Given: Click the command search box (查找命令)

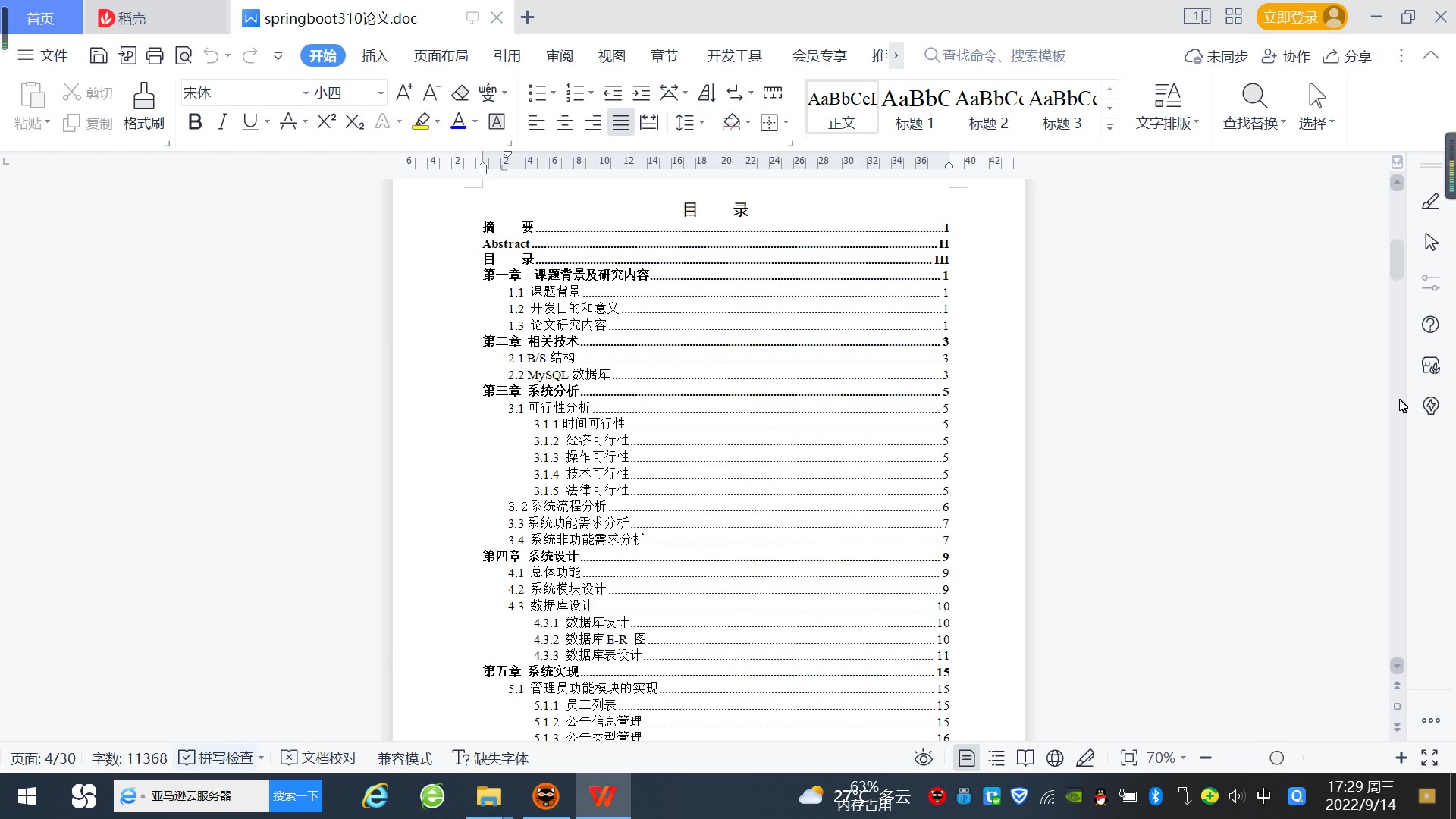Looking at the screenshot, I should (995, 55).
